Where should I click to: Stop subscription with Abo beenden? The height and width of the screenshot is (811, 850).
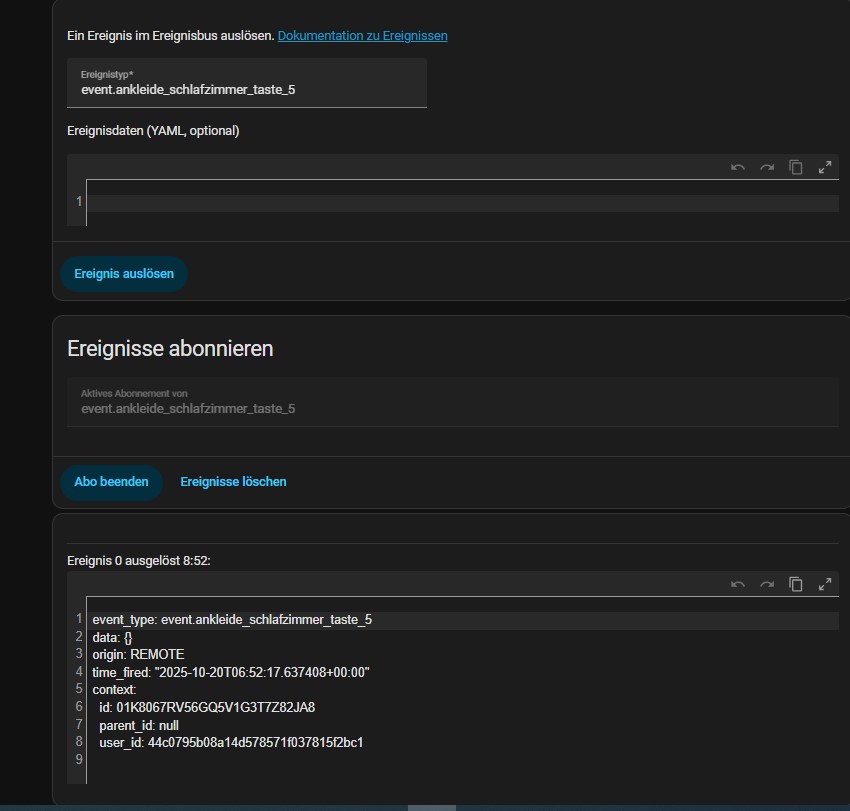pyautogui.click(x=111, y=482)
